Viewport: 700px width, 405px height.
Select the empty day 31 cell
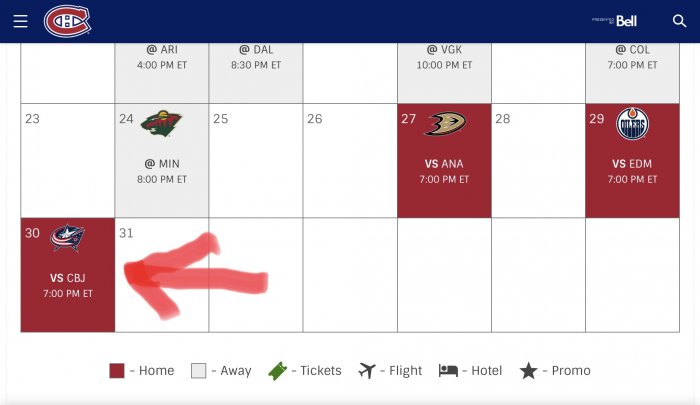tap(162, 275)
